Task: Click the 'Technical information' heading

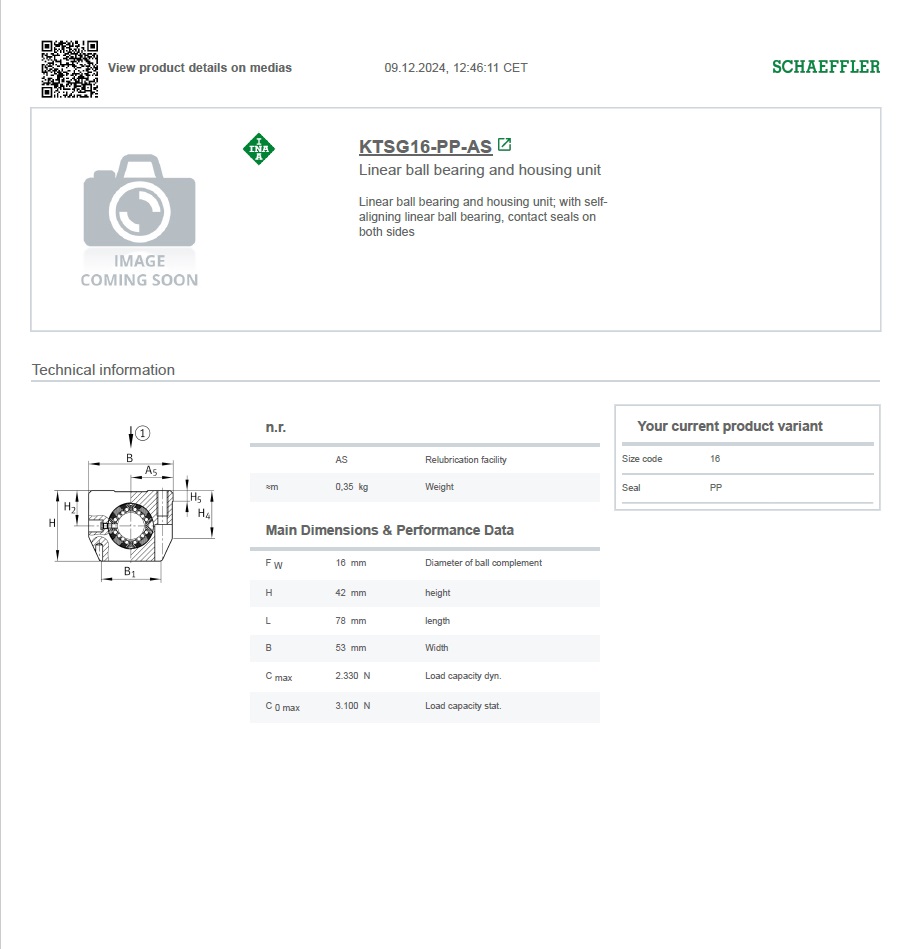Action: (104, 370)
